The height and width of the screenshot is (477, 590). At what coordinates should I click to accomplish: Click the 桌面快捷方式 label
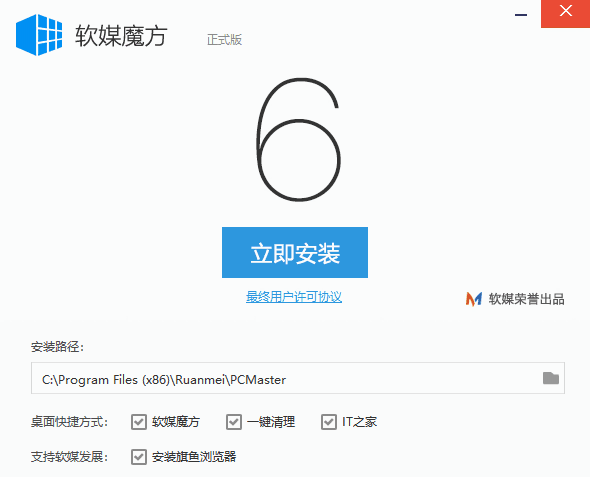tap(69, 422)
